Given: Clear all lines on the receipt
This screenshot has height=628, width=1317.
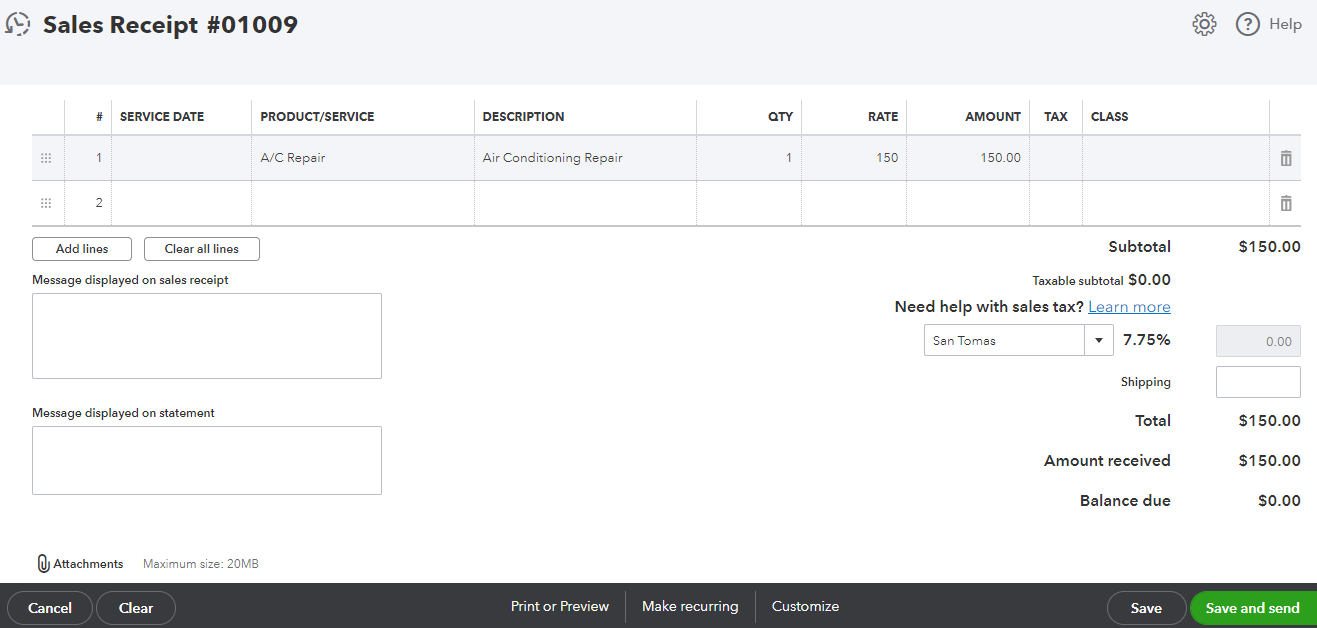Looking at the screenshot, I should pyautogui.click(x=201, y=248).
